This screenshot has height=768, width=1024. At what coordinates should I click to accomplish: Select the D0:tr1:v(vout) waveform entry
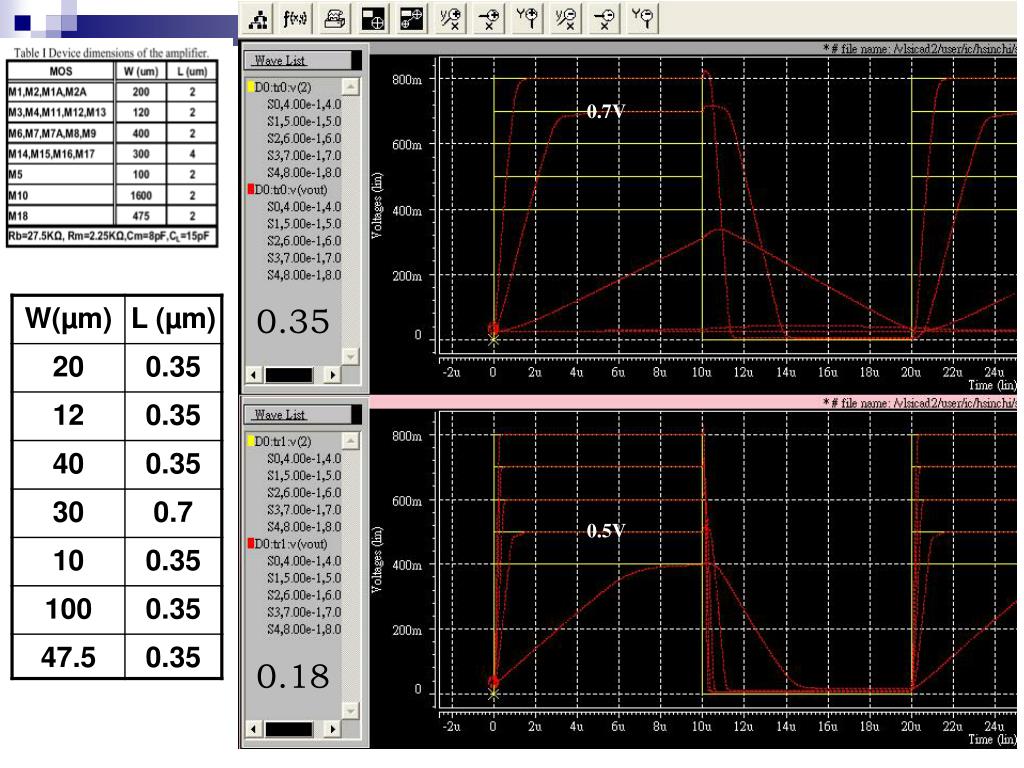coord(291,543)
